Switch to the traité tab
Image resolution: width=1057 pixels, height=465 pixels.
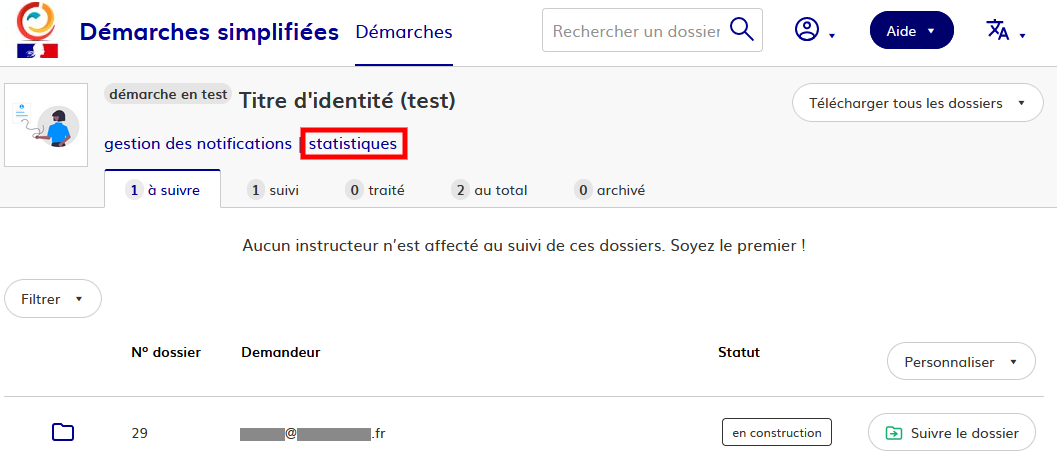point(375,190)
